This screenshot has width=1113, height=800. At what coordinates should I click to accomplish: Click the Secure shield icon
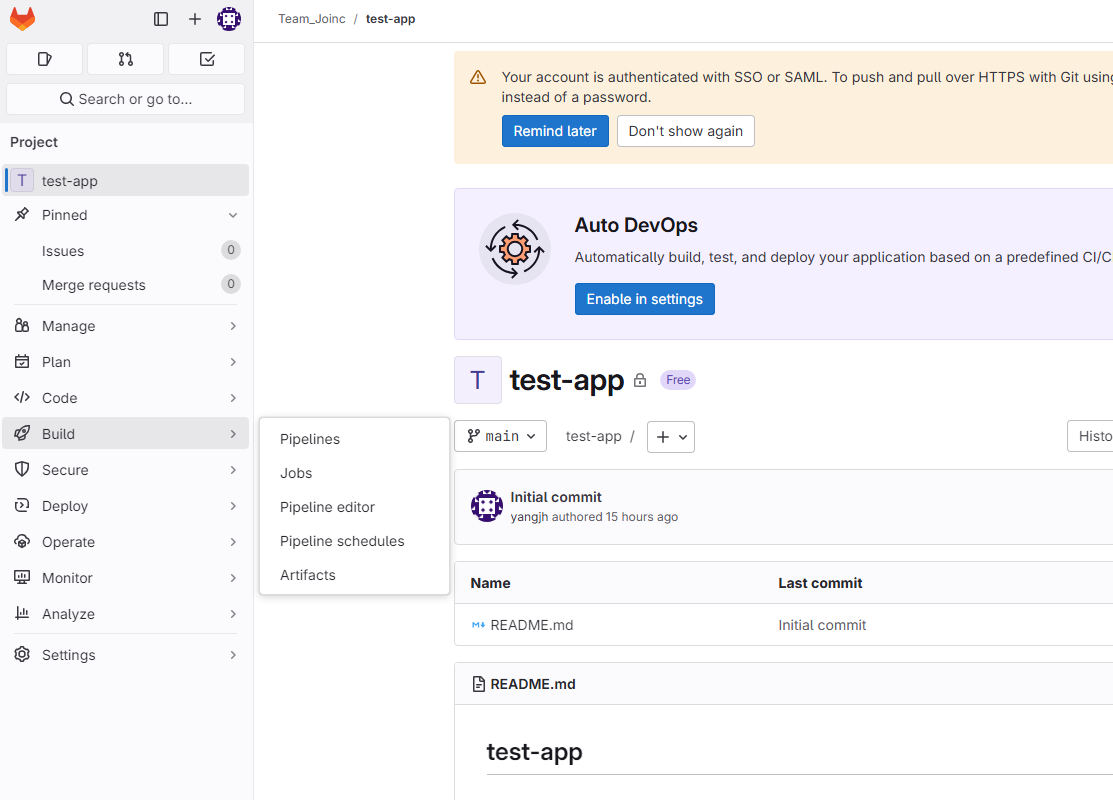(22, 469)
